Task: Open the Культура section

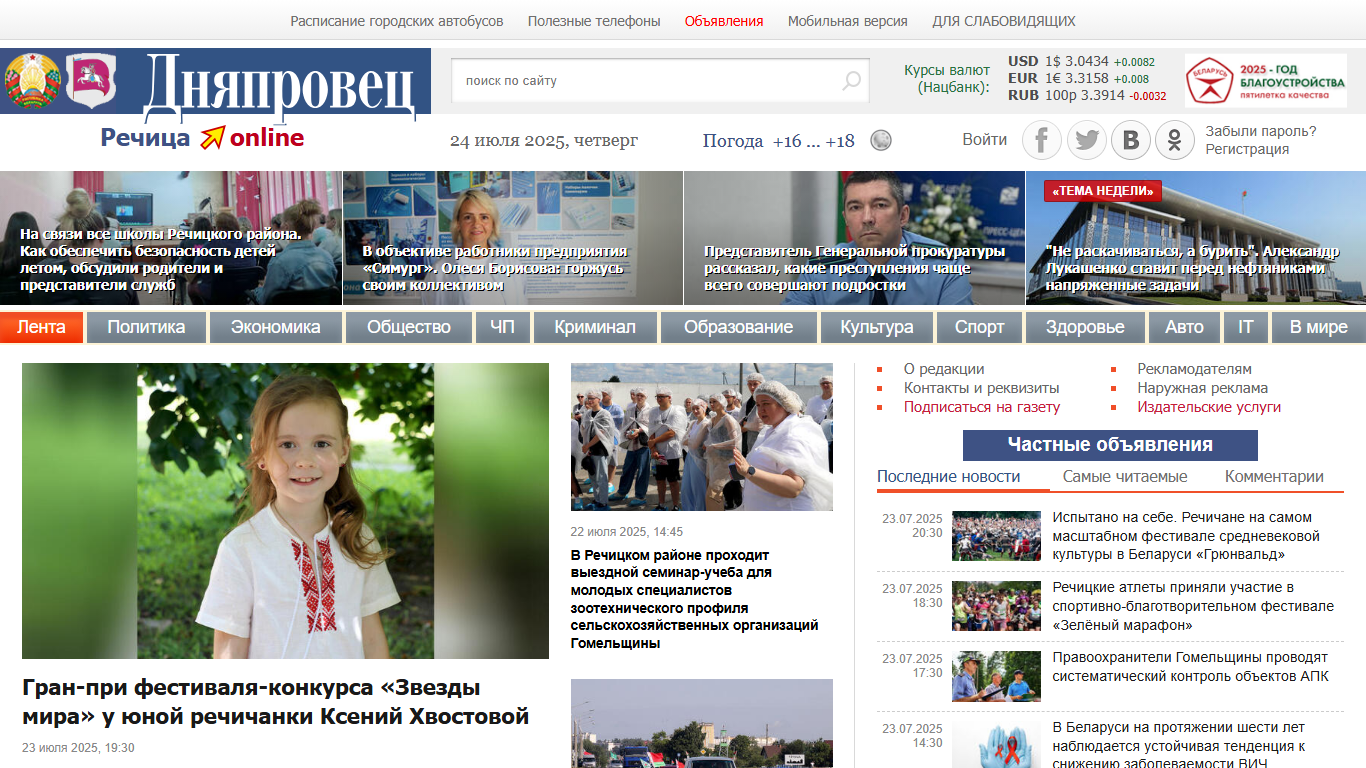Action: point(877,327)
